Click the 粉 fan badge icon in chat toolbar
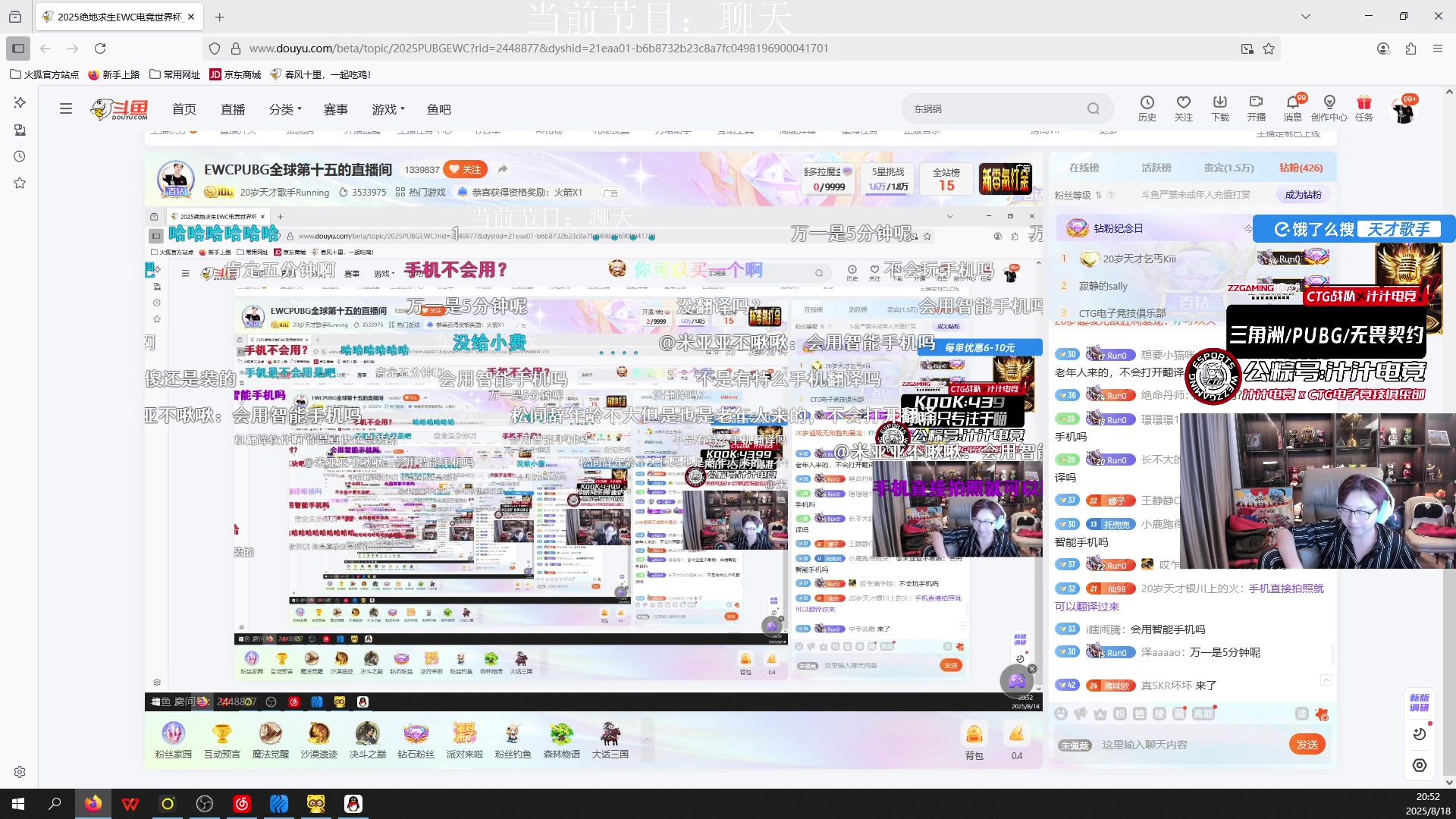Viewport: 1456px width, 819px height. pos(1120,714)
